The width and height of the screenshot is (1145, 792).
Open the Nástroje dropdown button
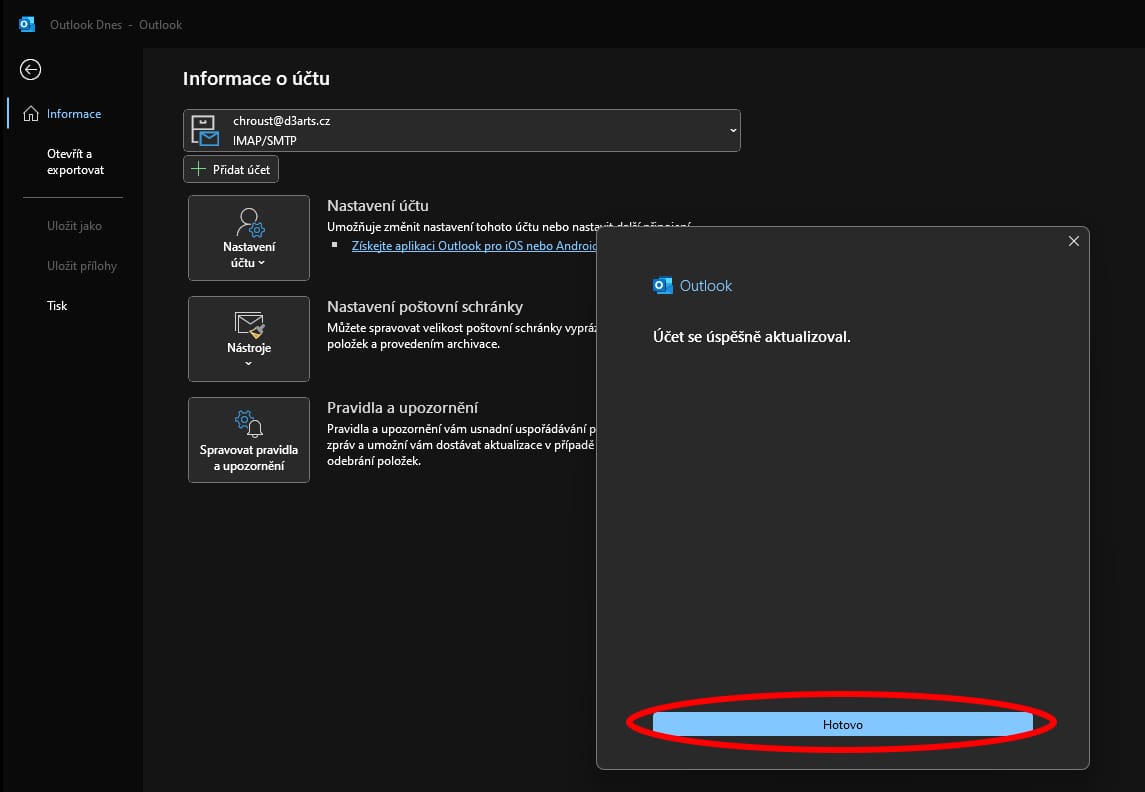(x=249, y=339)
